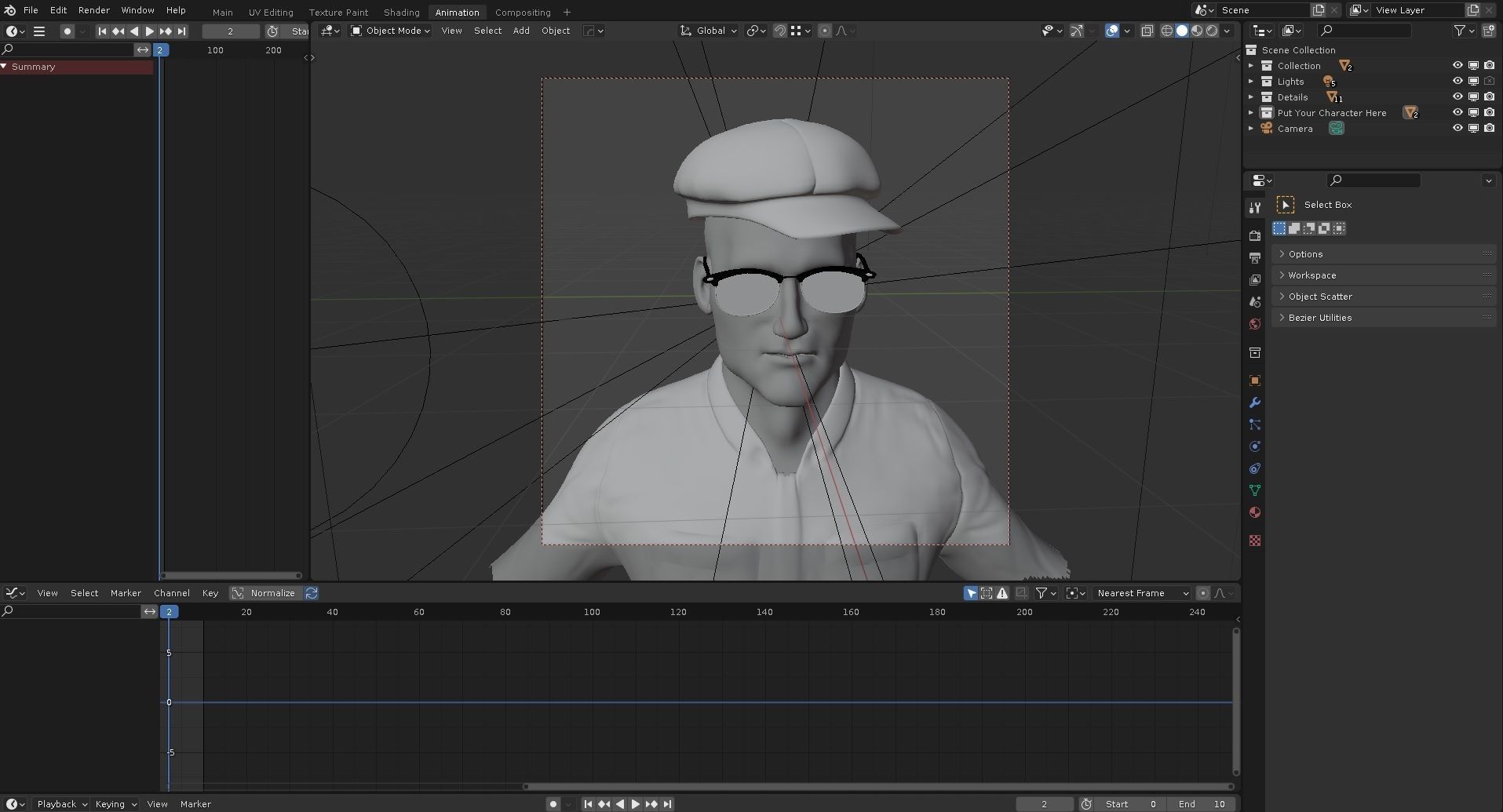1503x812 pixels.
Task: Toggle auto keying record button bottom bar
Action: point(553,804)
